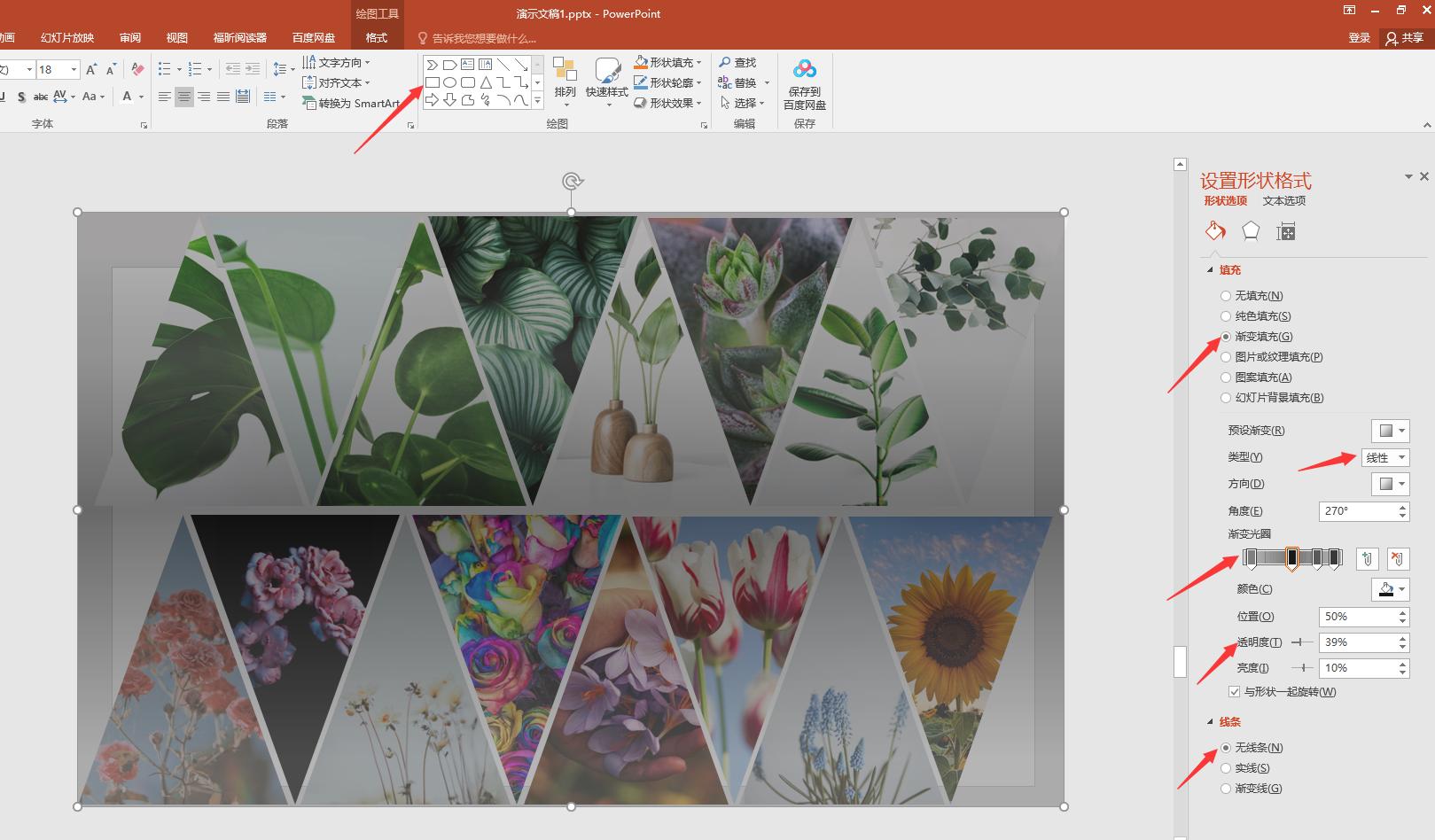Open the 类型 gradient type dropdown

pyautogui.click(x=1385, y=457)
